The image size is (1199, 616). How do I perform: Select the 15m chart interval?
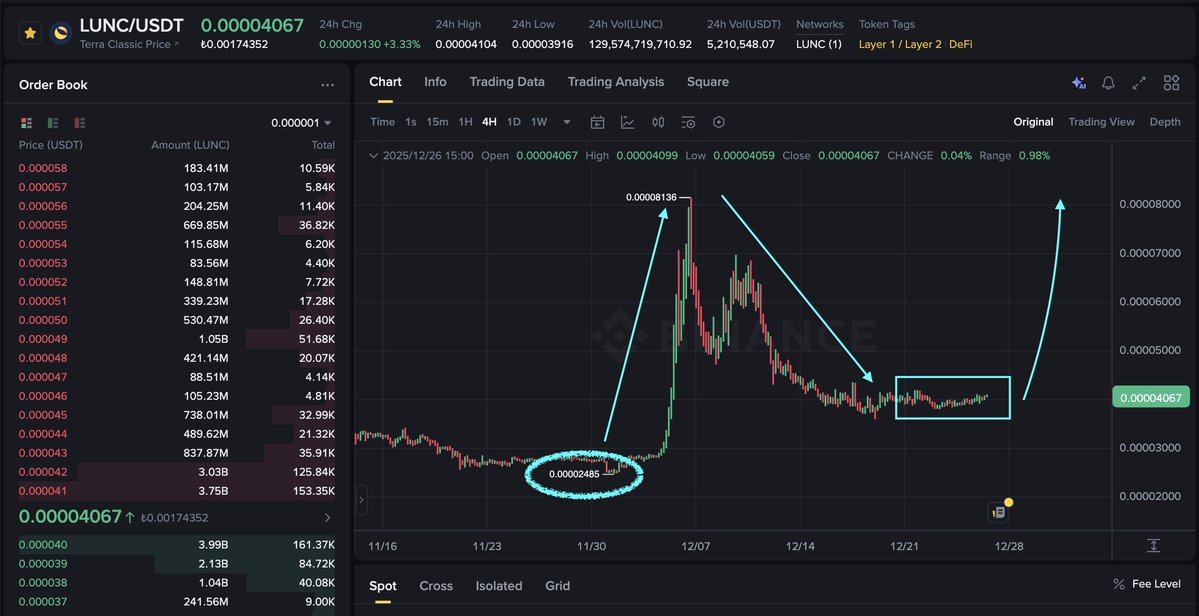click(437, 122)
